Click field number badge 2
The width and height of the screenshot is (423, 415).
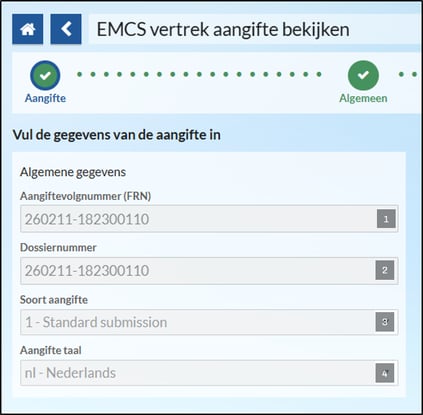[385, 270]
